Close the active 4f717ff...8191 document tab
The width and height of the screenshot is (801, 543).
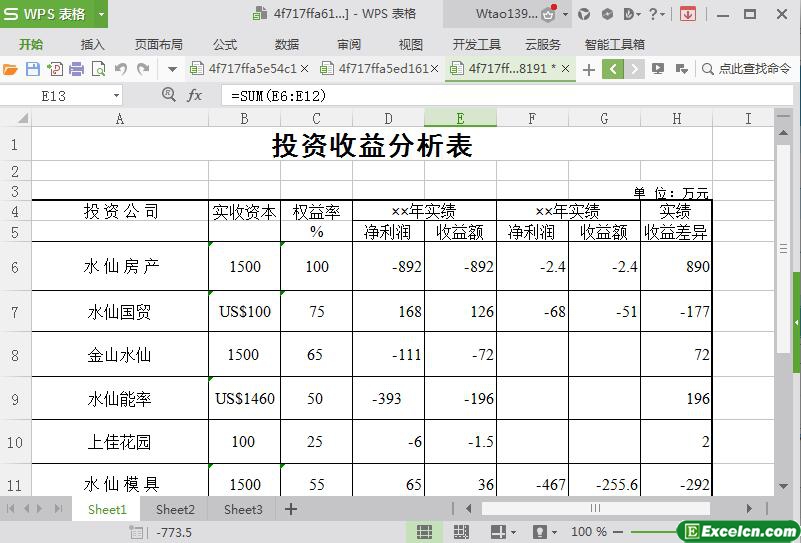pyautogui.click(x=566, y=68)
